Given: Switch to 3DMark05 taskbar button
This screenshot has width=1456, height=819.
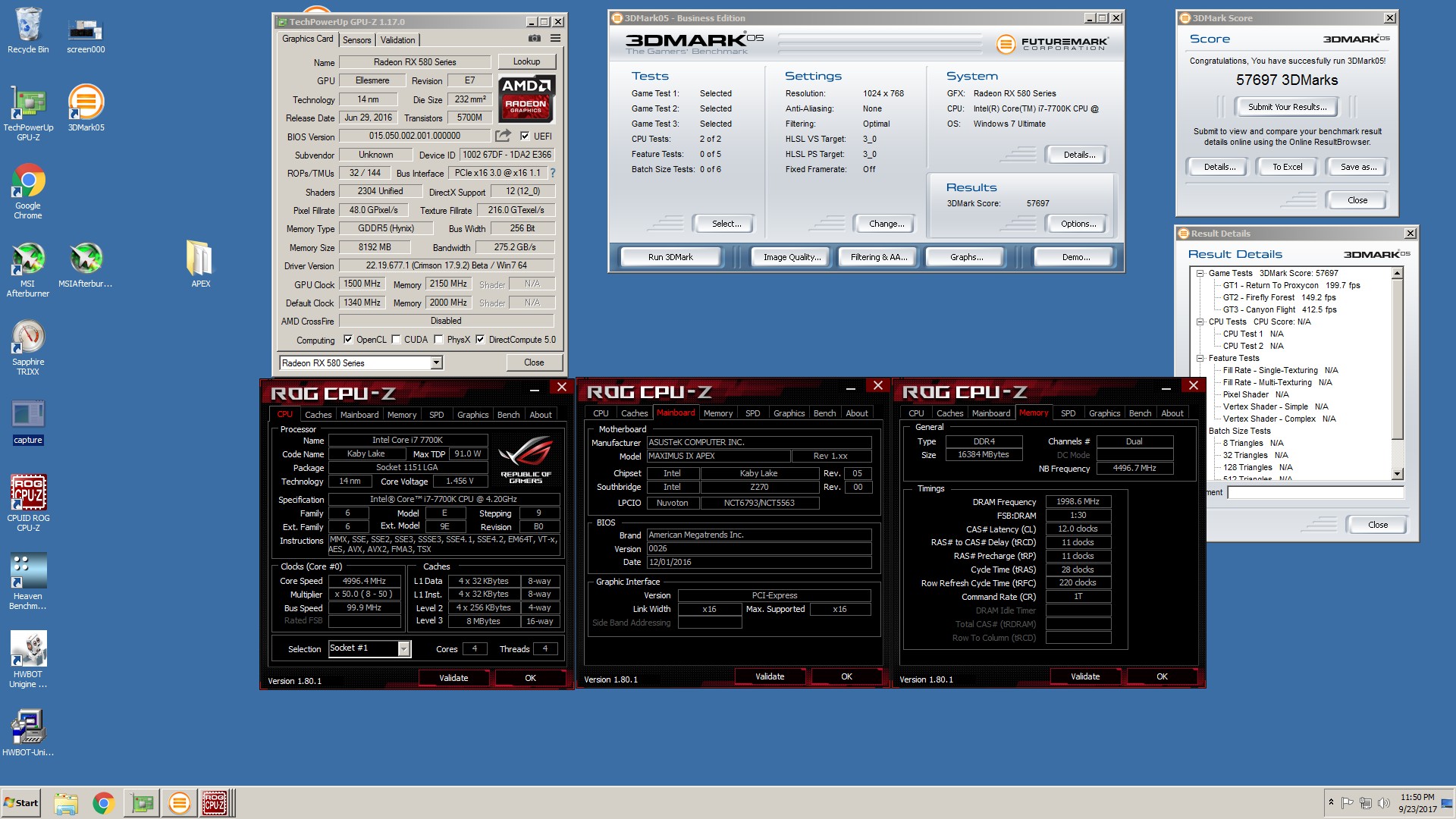Looking at the screenshot, I should [180, 803].
